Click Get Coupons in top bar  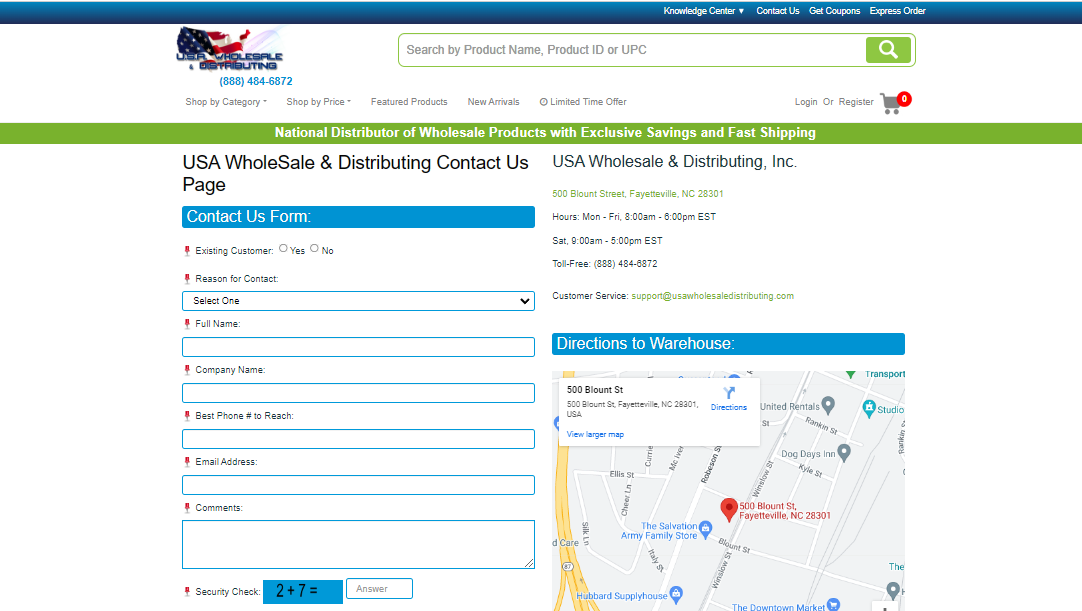pyautogui.click(x=834, y=11)
